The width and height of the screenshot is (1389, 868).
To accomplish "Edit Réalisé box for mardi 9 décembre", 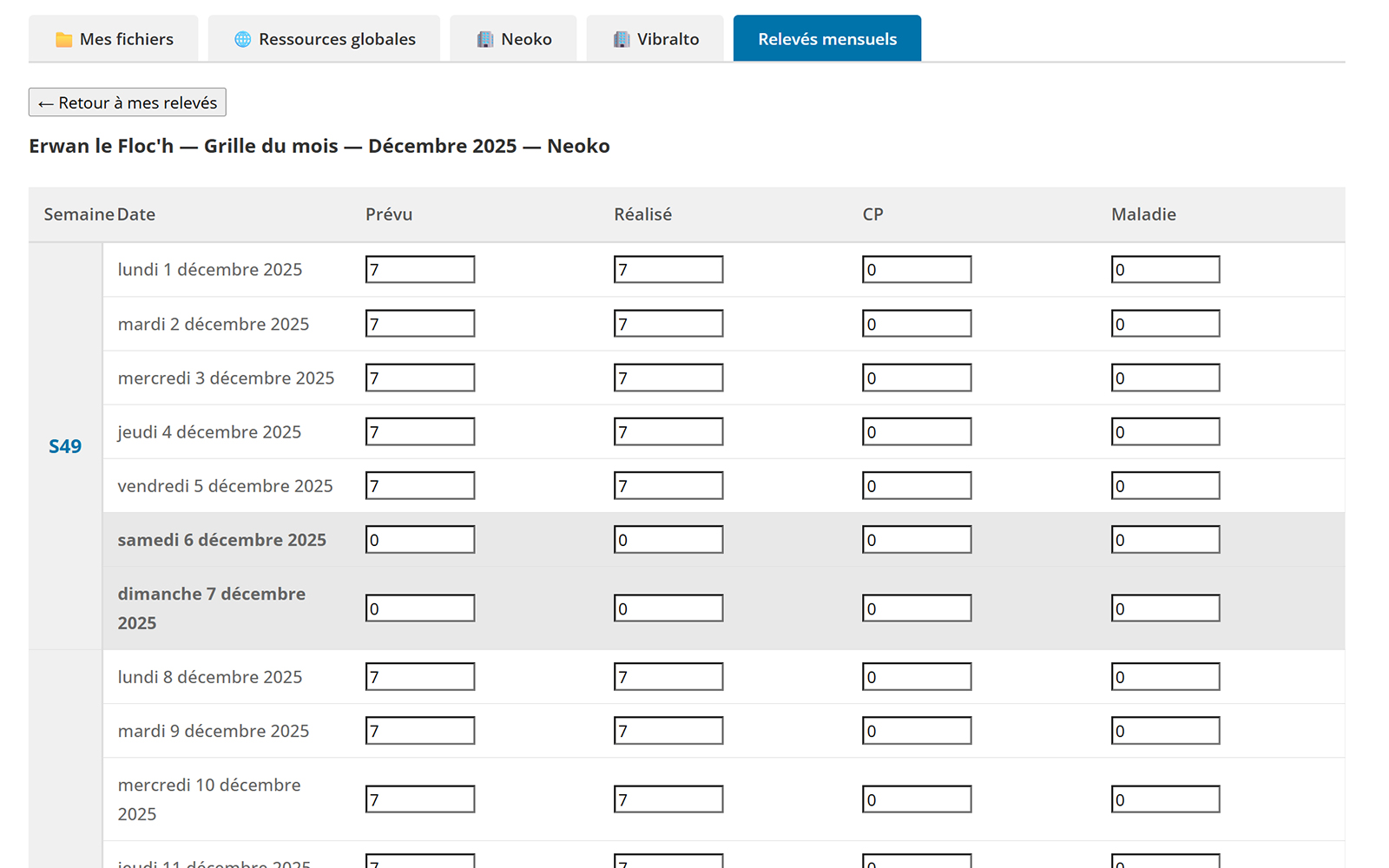I will coord(668,730).
